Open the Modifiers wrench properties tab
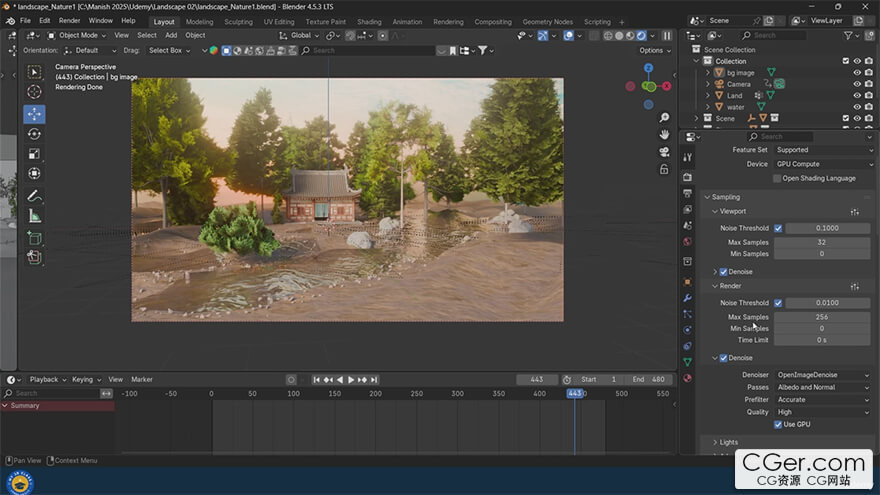Viewport: 880px width, 495px height. coord(687,298)
